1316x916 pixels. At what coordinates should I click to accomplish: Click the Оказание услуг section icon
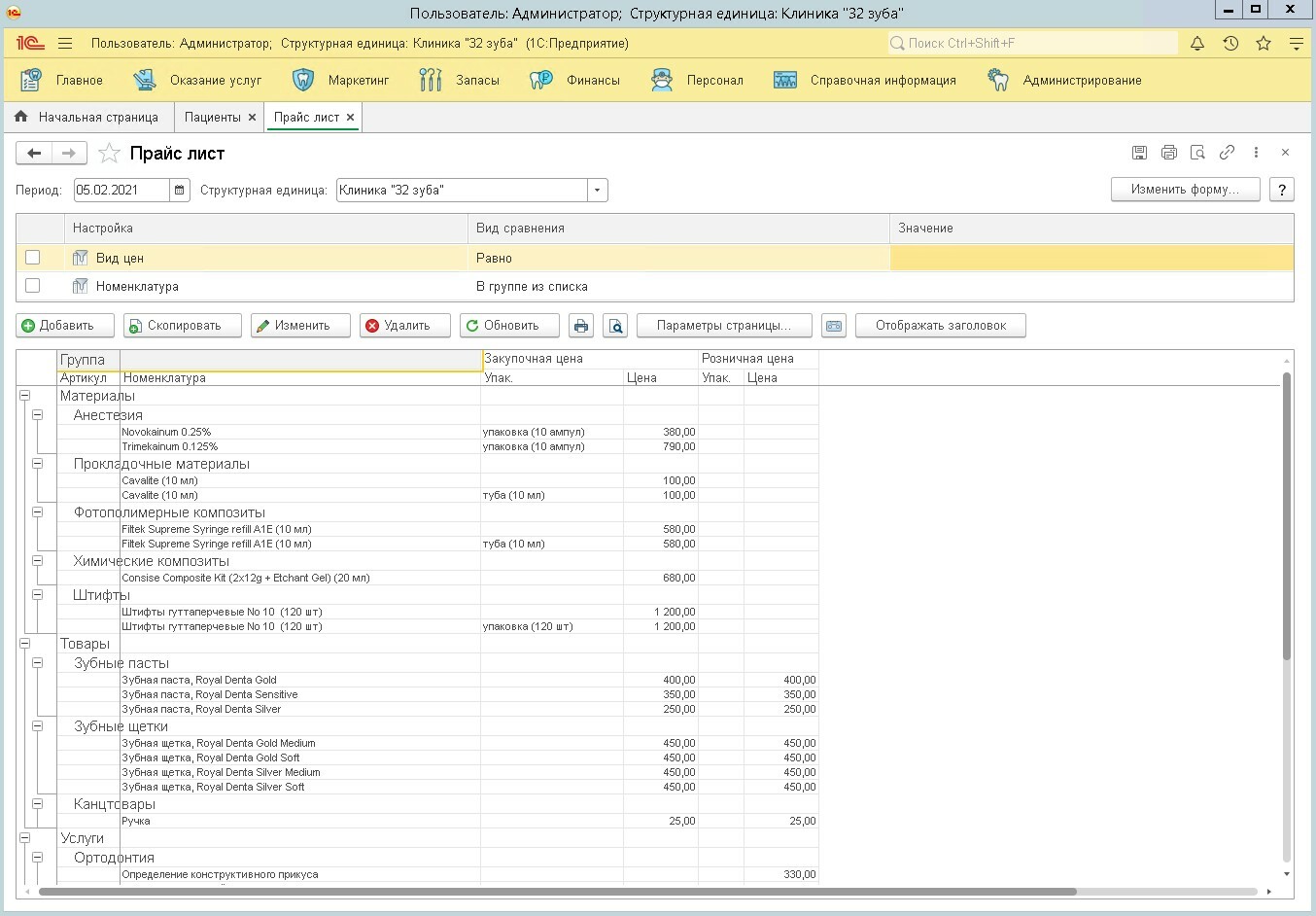(x=145, y=80)
